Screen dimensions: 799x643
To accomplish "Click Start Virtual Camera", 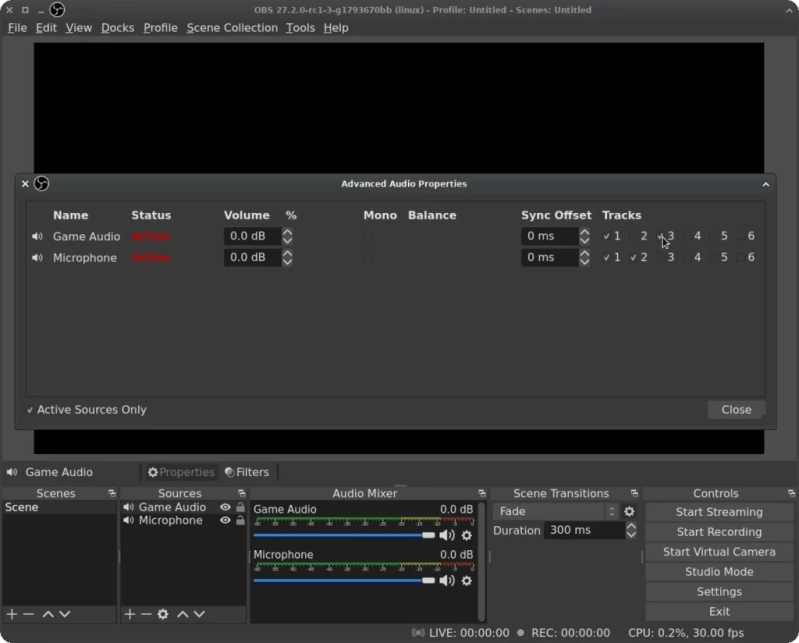I will pos(719,552).
